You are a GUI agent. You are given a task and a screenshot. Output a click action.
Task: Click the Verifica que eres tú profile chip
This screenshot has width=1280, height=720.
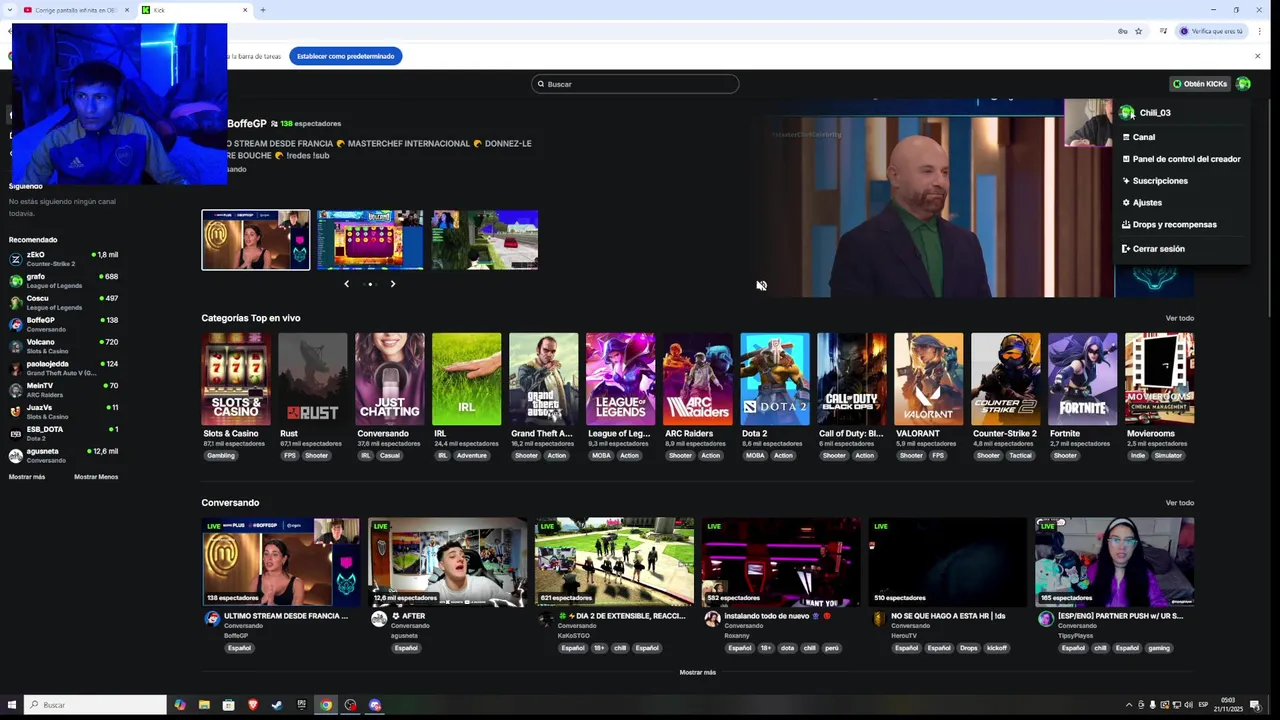(x=1211, y=31)
